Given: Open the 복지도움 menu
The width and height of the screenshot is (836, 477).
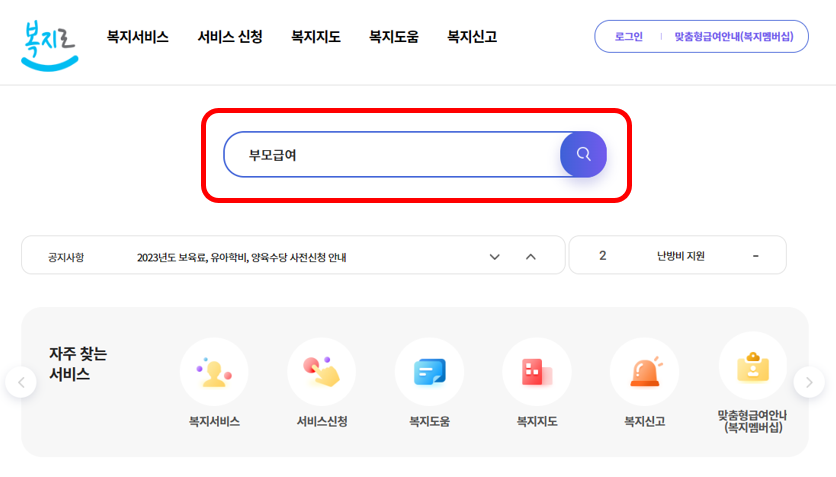Looking at the screenshot, I should point(394,37).
